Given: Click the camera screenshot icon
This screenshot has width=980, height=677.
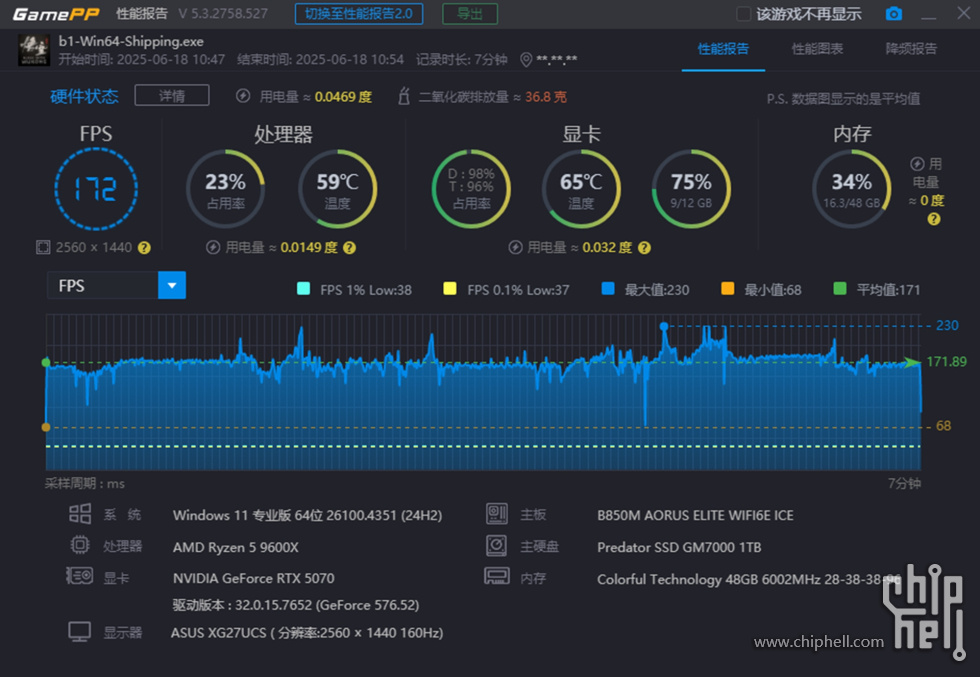Looking at the screenshot, I should (x=894, y=14).
